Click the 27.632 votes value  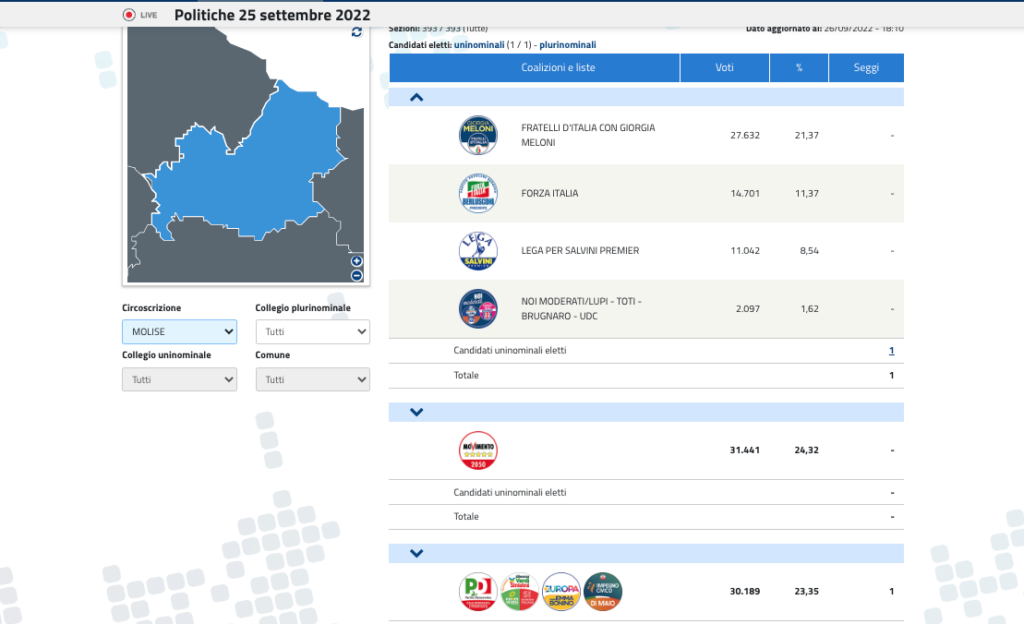[x=745, y=135]
